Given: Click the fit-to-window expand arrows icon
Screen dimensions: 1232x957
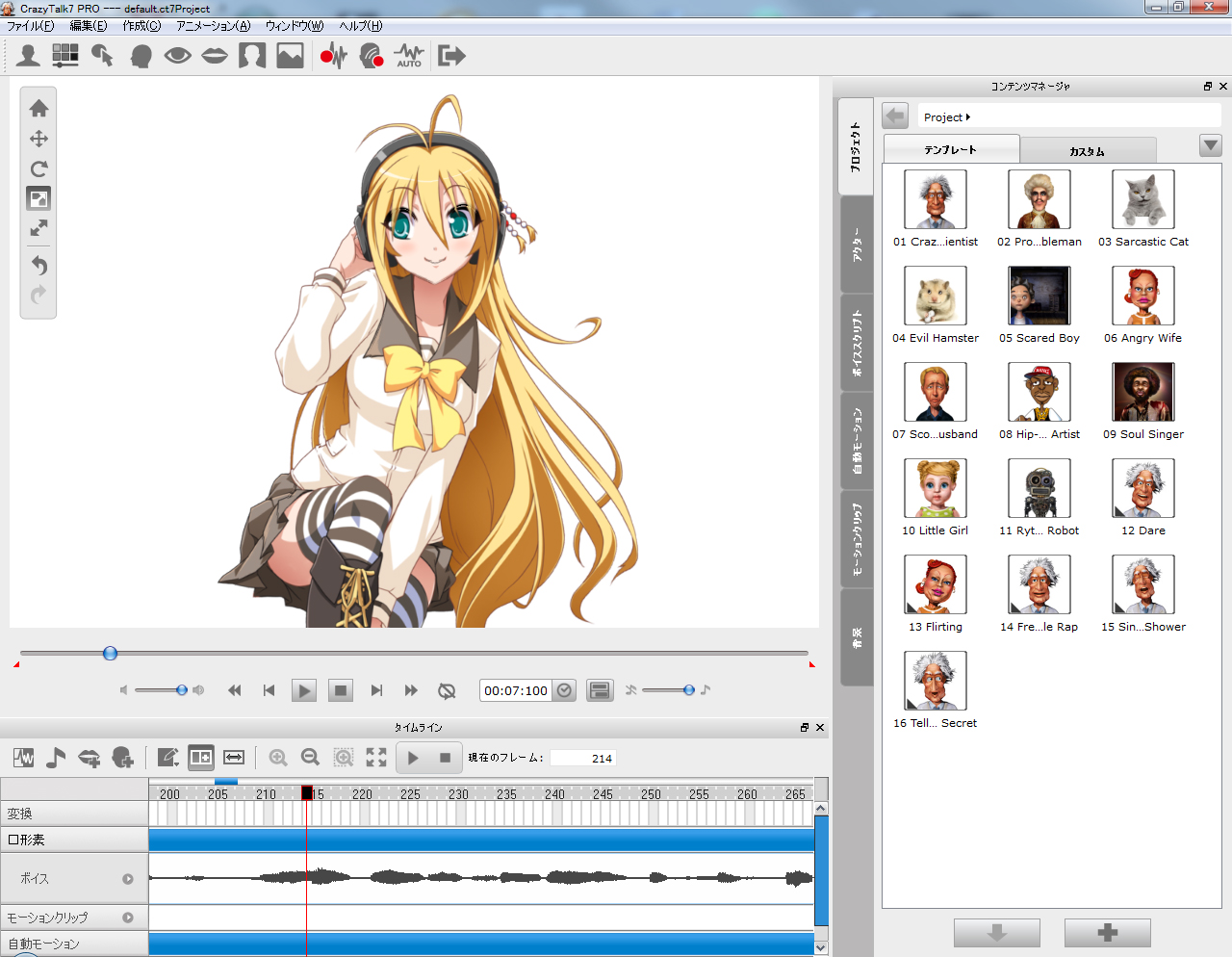Looking at the screenshot, I should point(38,228).
